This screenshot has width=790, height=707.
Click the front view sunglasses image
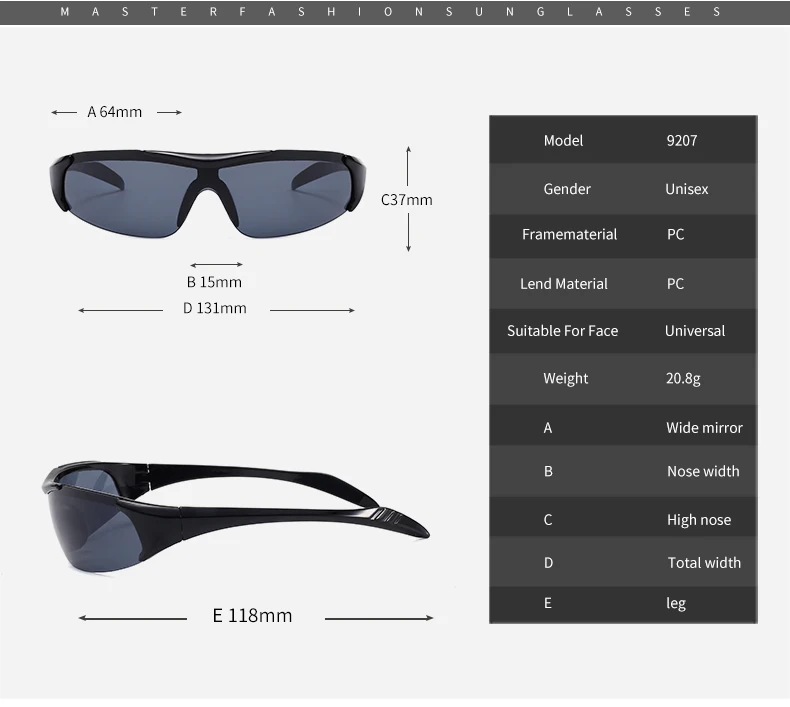click(x=208, y=193)
